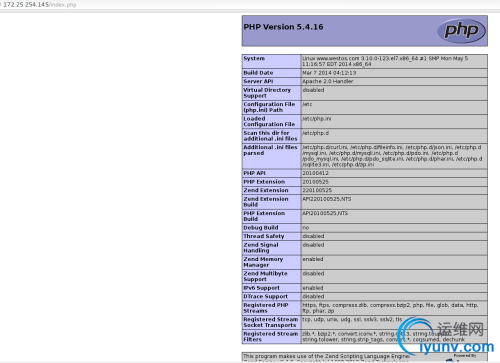500x363 pixels.
Task: Click the 'Configuration File (php.ini) Path' label
Action: tap(269, 107)
